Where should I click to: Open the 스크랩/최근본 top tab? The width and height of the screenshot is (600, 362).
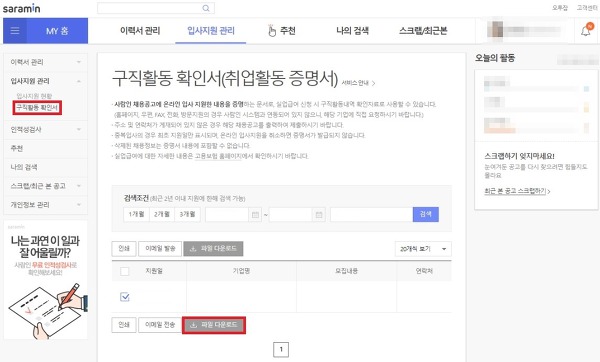423,31
